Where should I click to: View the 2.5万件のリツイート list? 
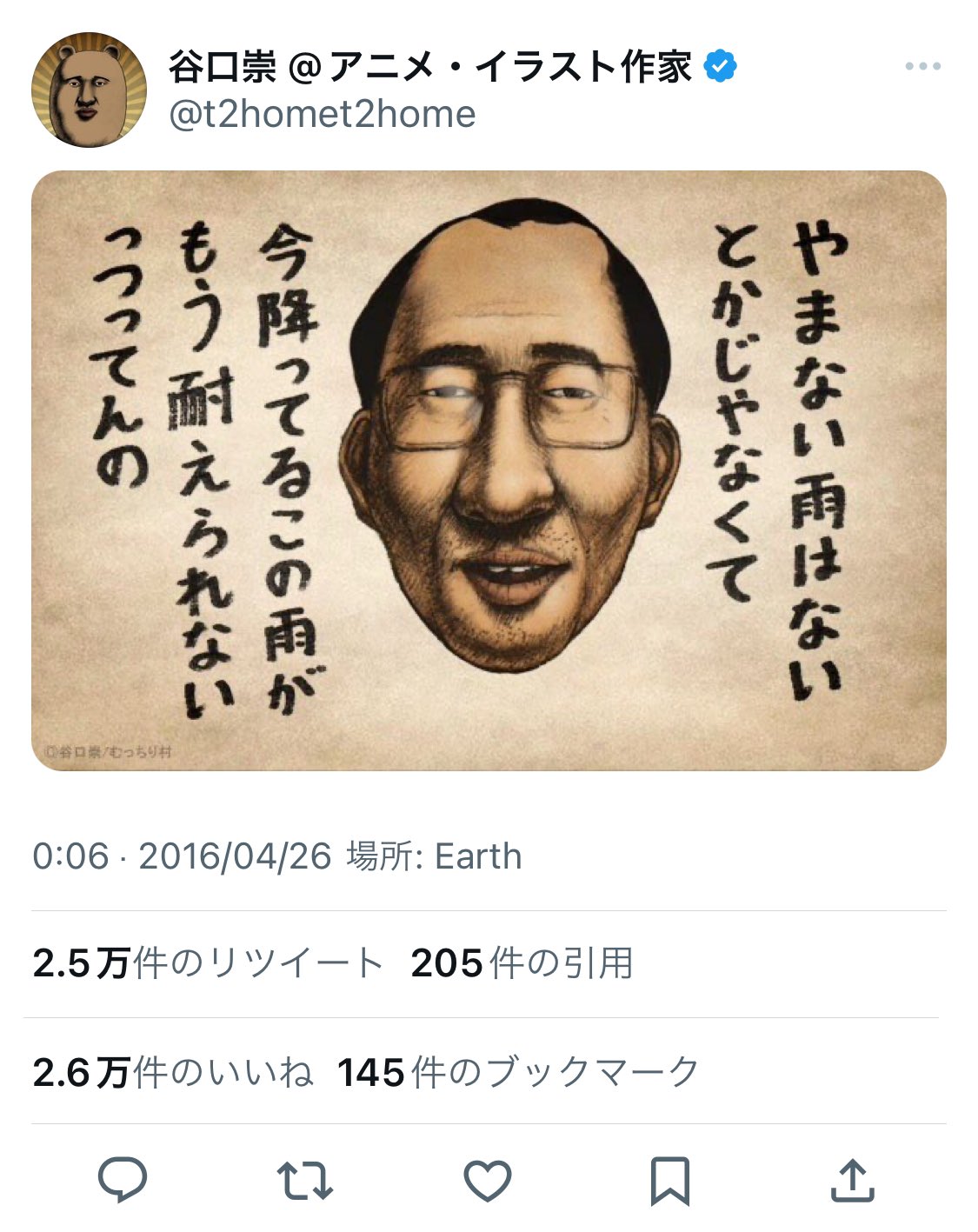point(207,963)
